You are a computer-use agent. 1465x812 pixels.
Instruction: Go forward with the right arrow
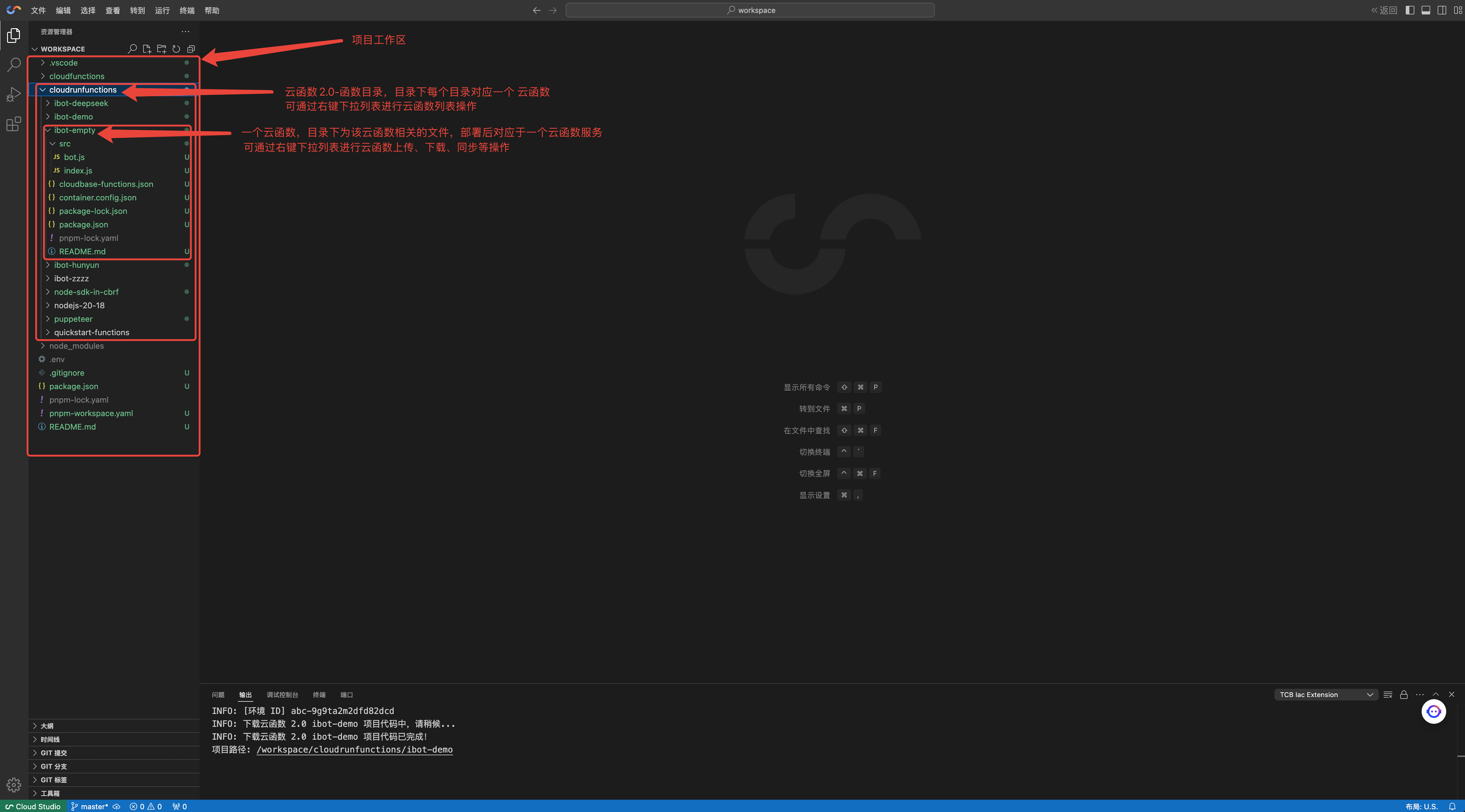click(x=553, y=10)
